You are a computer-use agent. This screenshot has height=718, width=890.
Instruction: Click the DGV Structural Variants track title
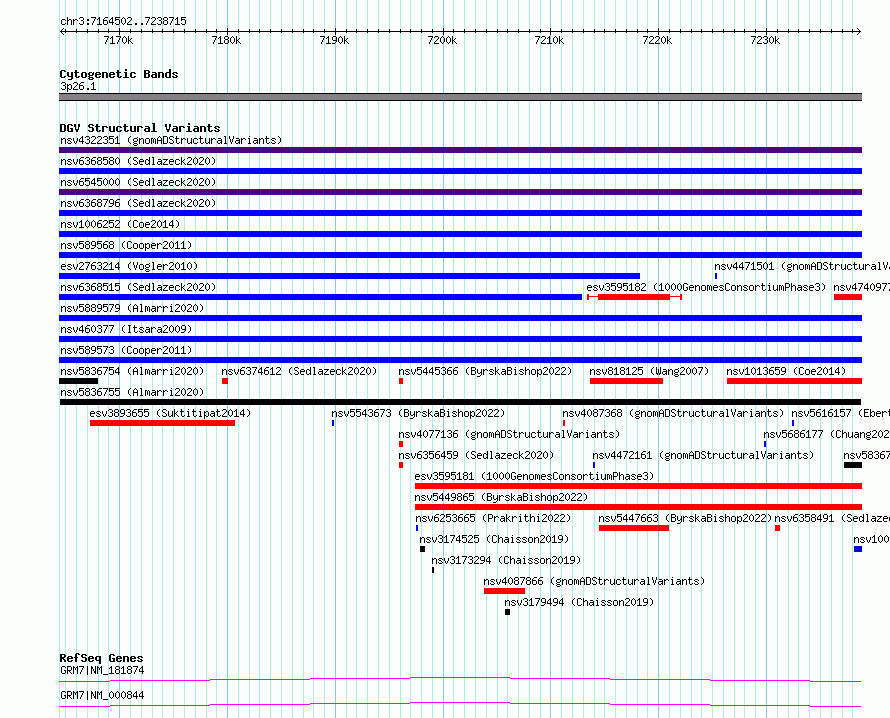point(140,128)
